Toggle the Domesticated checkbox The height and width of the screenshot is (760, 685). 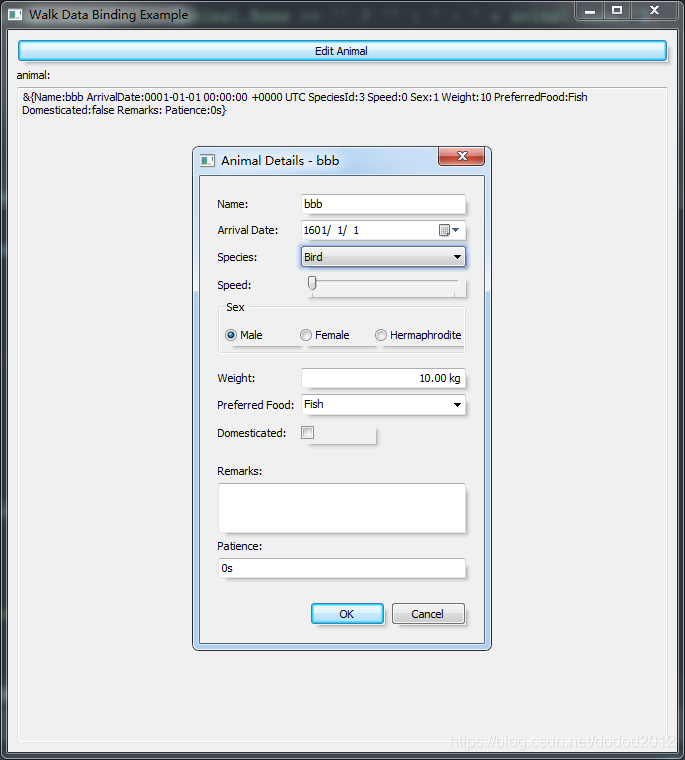[307, 432]
